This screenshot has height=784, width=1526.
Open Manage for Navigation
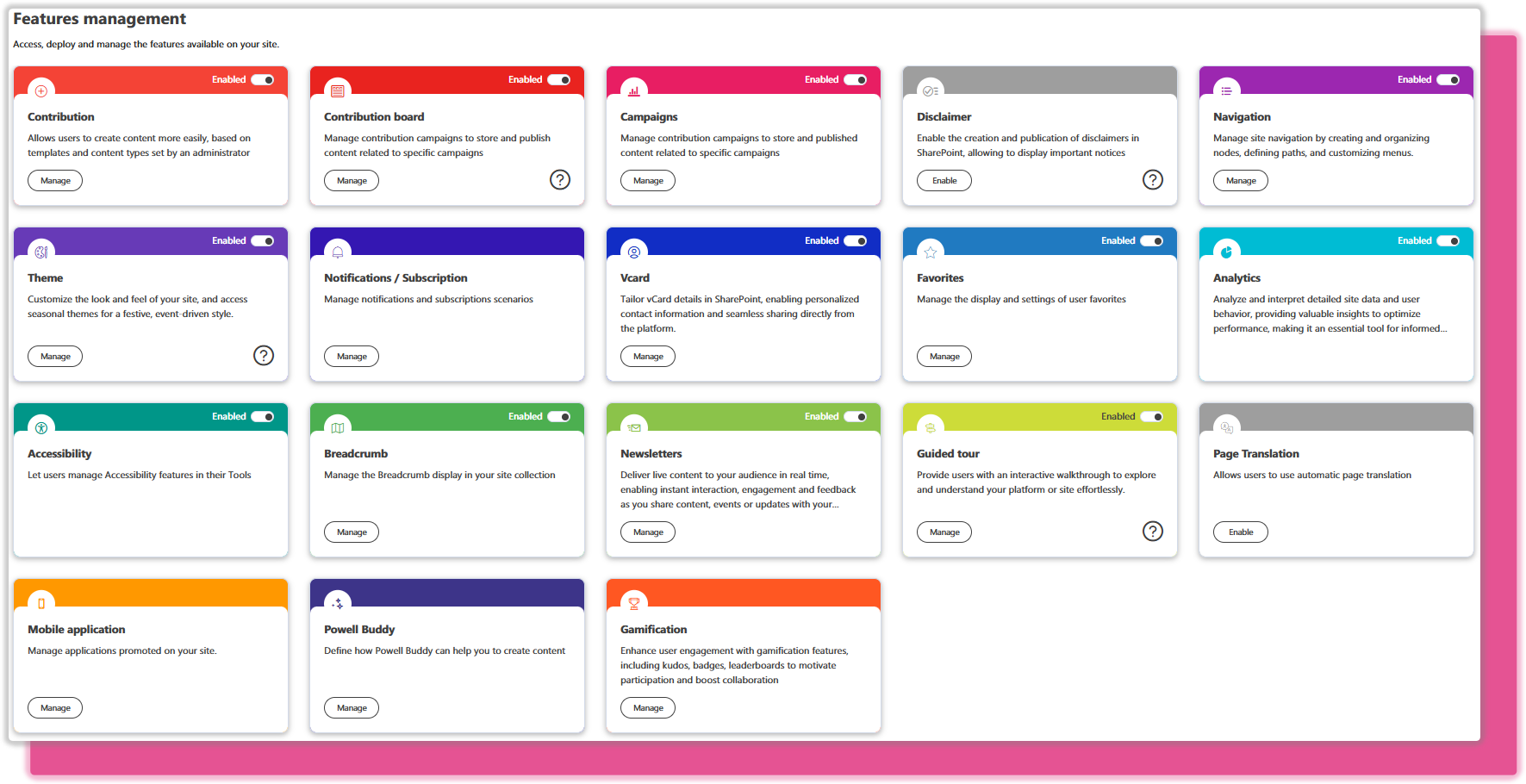point(1241,180)
